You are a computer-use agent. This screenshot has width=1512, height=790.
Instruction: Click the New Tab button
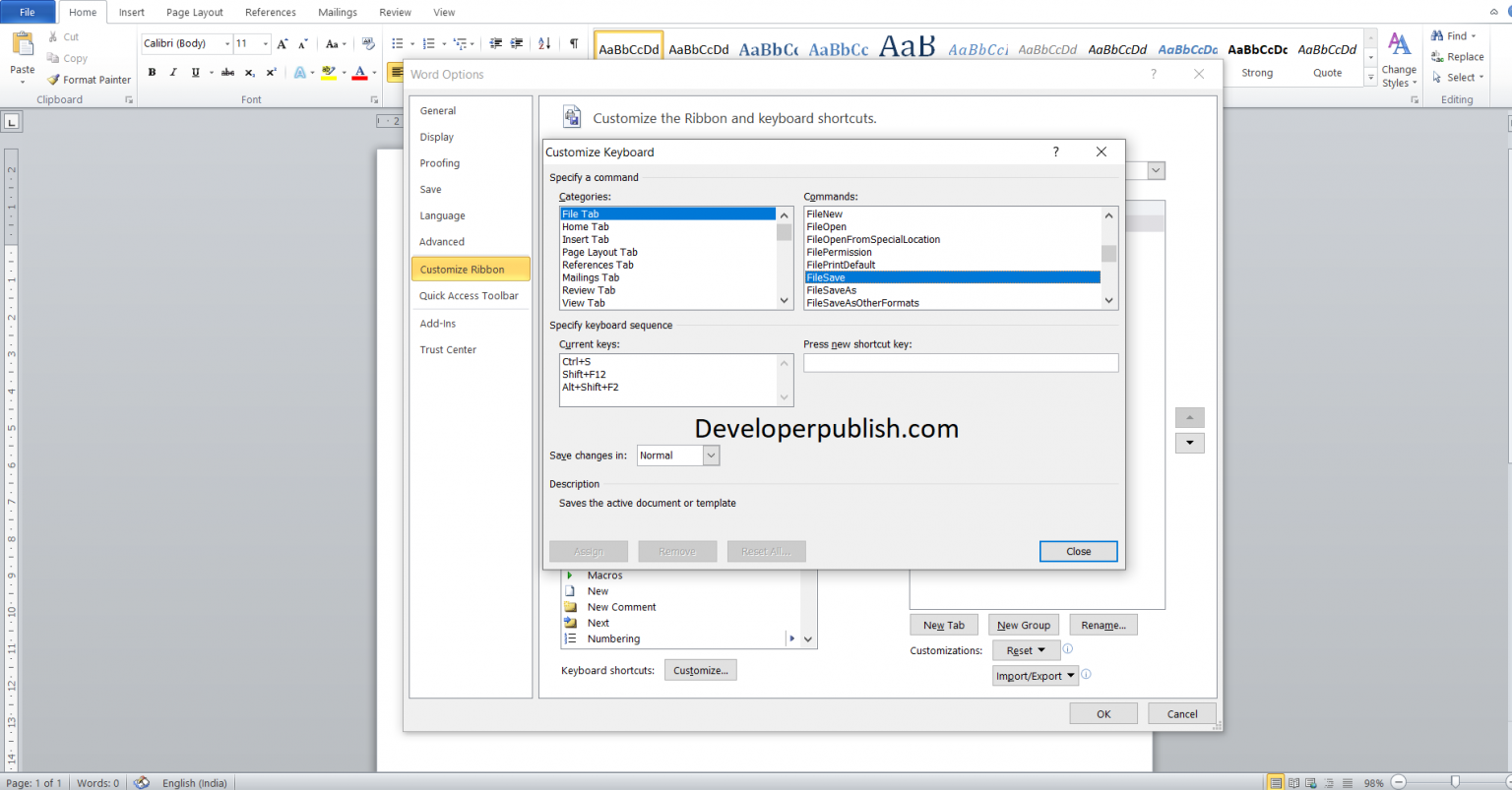(x=943, y=624)
